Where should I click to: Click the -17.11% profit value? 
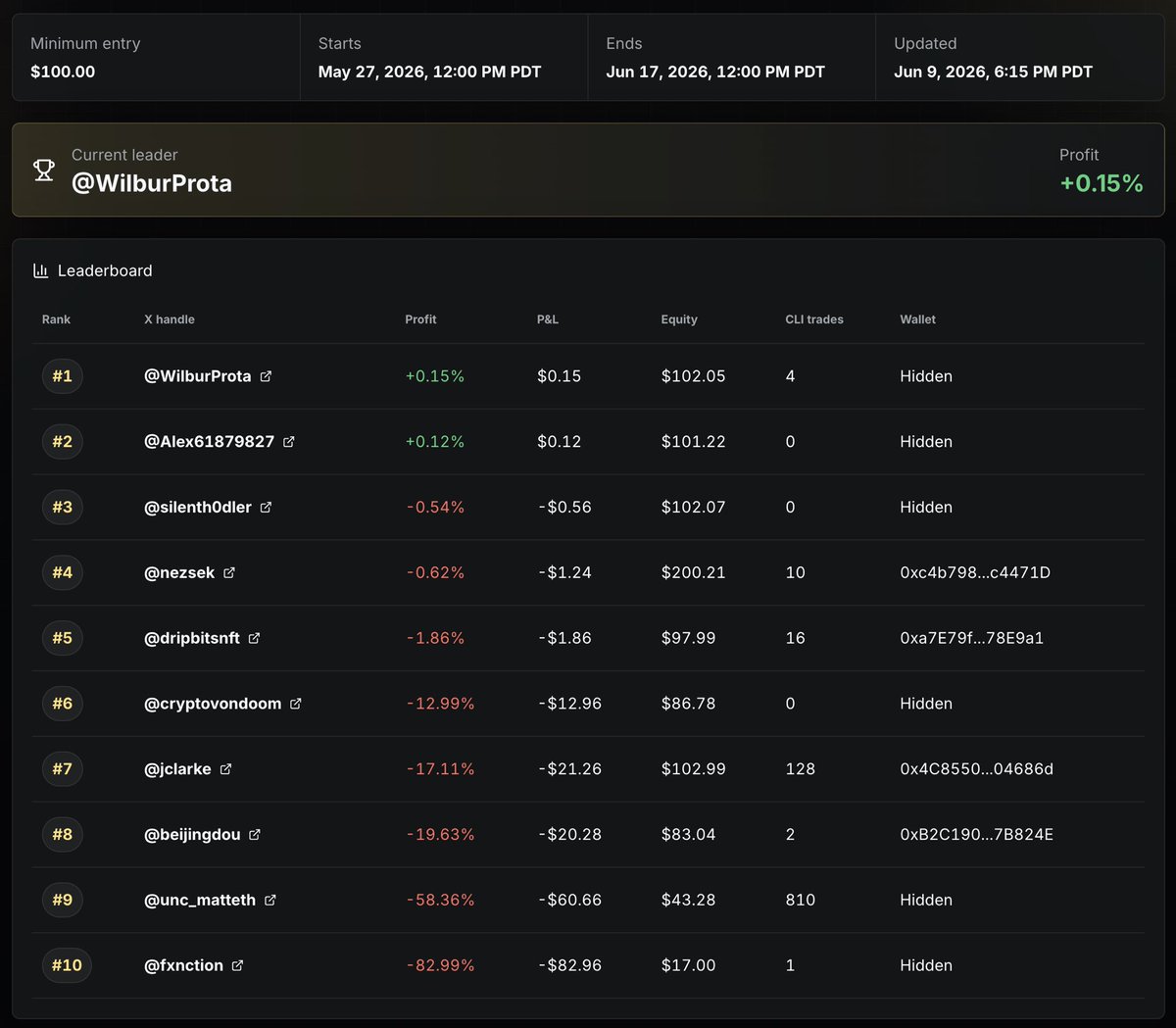click(x=441, y=769)
